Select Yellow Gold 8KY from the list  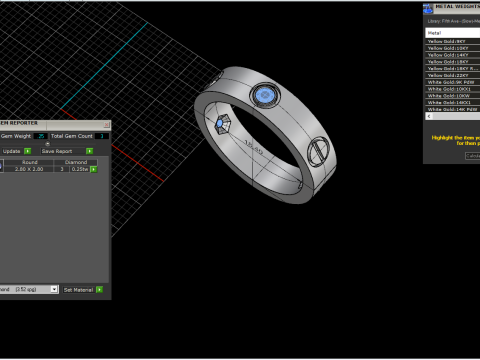[452, 41]
